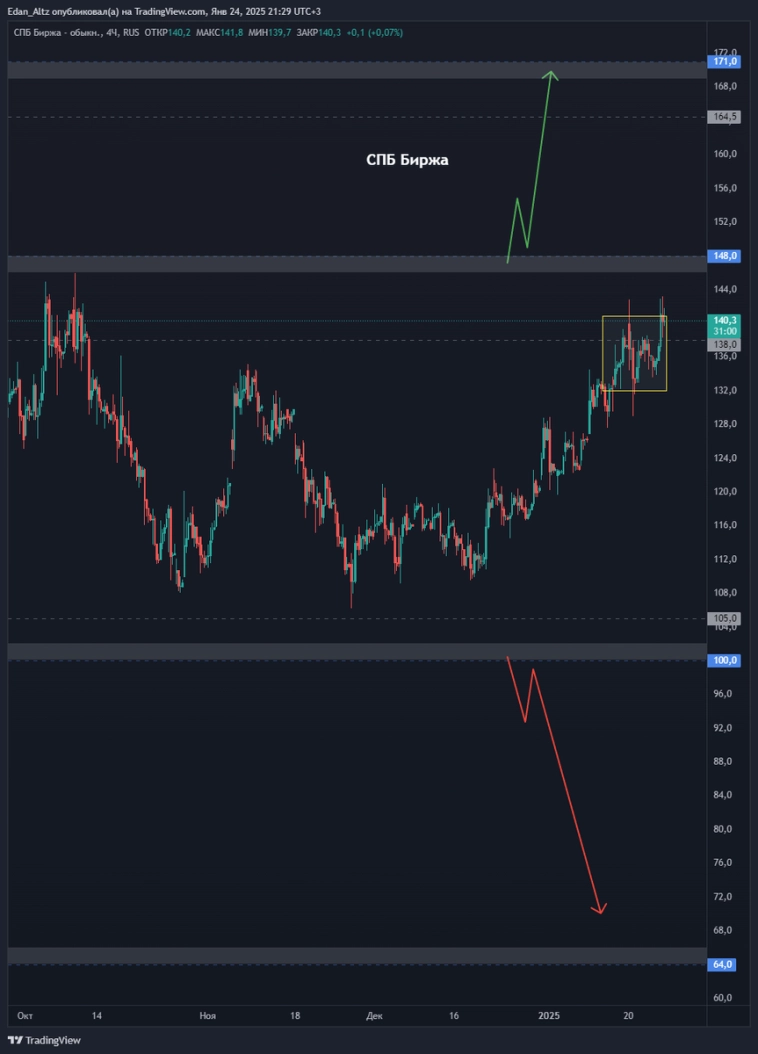The width and height of the screenshot is (758, 1054).
Task: Select the white 'СПБ Биржа' chart annotation text
Action: pyautogui.click(x=407, y=160)
